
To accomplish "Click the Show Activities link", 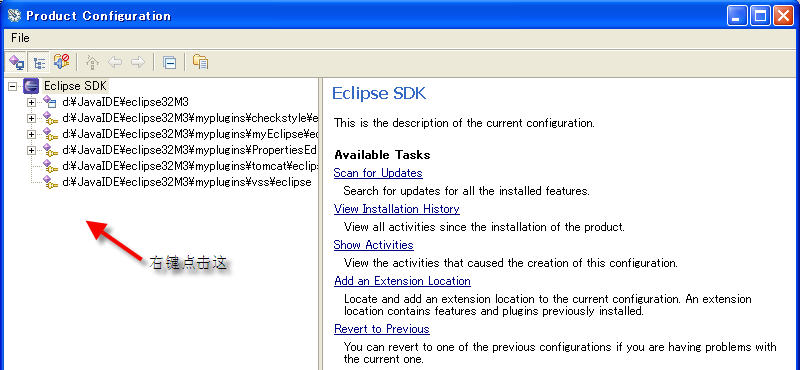I will 373,245.
